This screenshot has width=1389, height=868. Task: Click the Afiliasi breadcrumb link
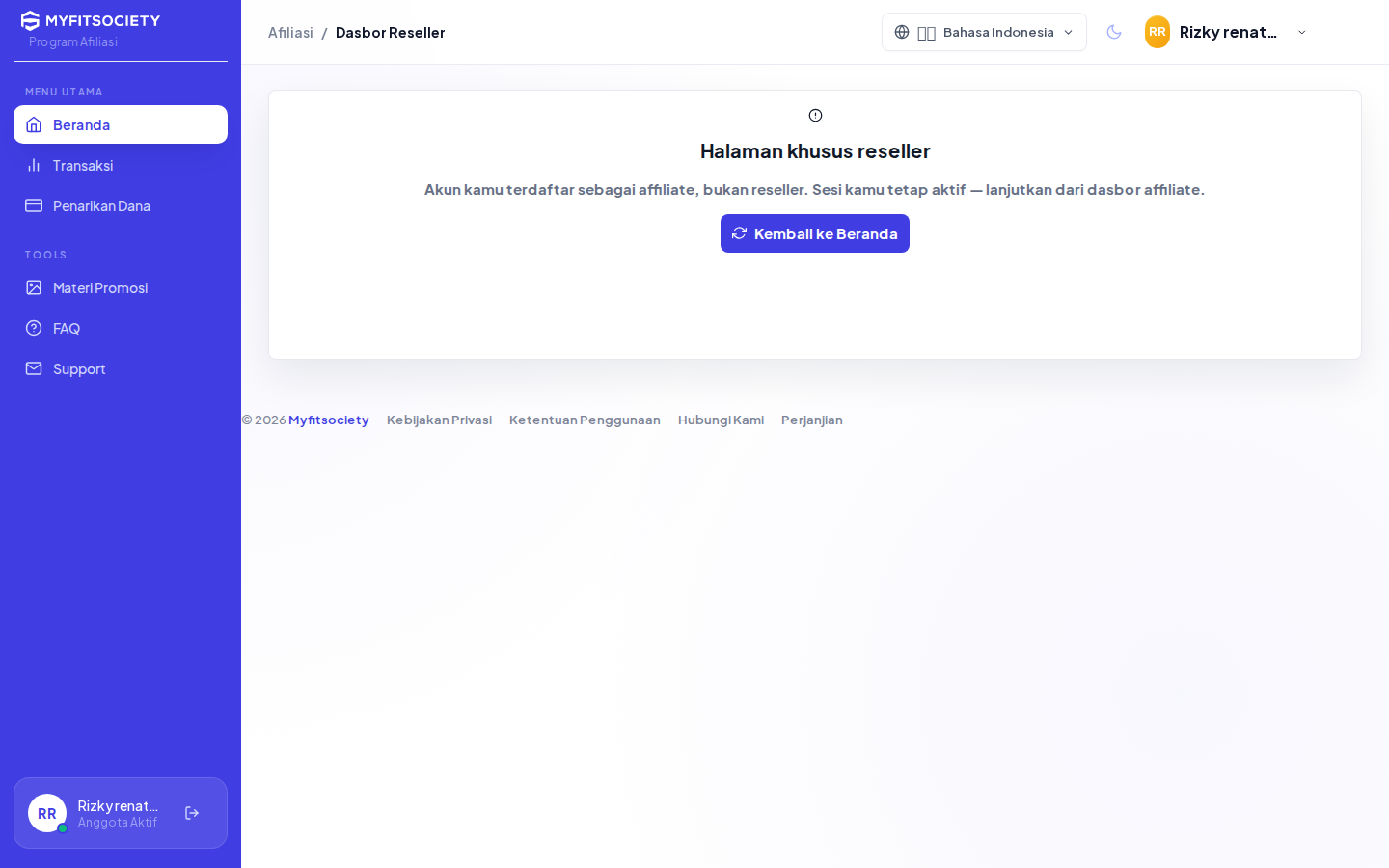pyautogui.click(x=290, y=32)
